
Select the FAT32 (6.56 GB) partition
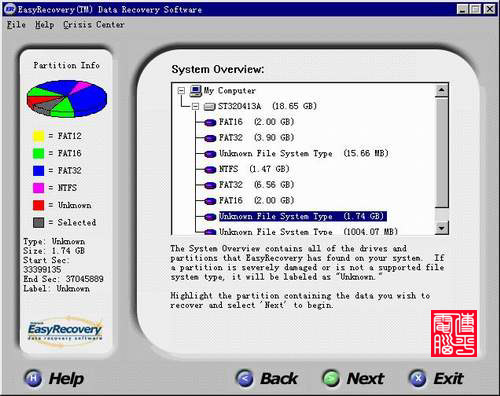(256, 185)
